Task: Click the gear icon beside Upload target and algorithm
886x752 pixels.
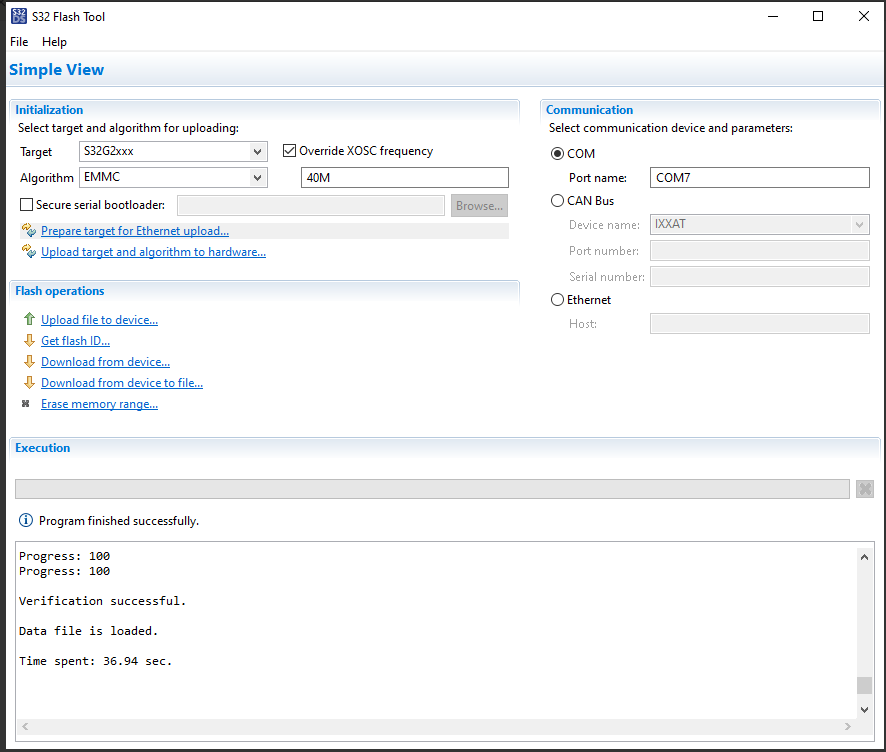Action: pyautogui.click(x=28, y=252)
